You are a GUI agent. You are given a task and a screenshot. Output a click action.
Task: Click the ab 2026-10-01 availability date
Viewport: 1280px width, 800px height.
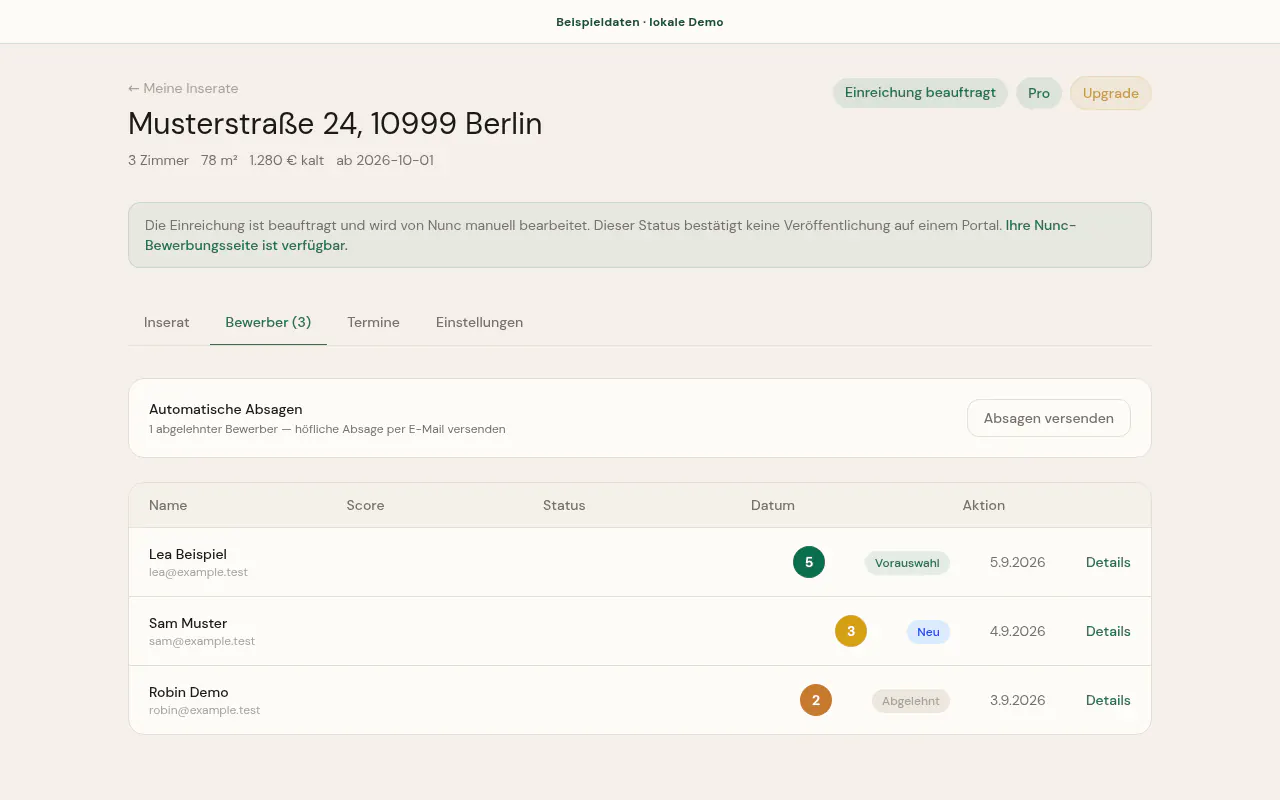385,160
